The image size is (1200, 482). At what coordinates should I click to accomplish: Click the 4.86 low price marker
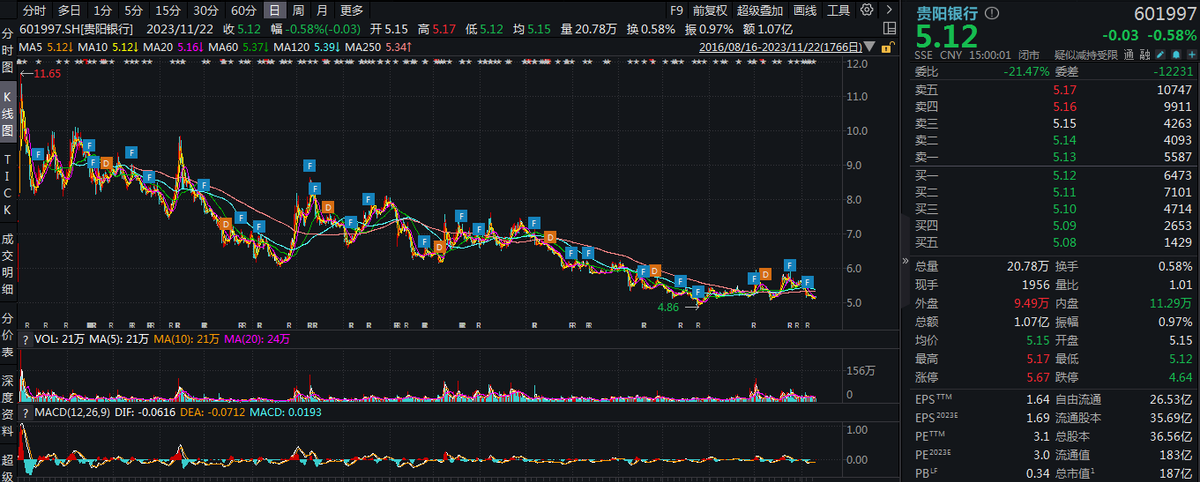pyautogui.click(x=670, y=308)
